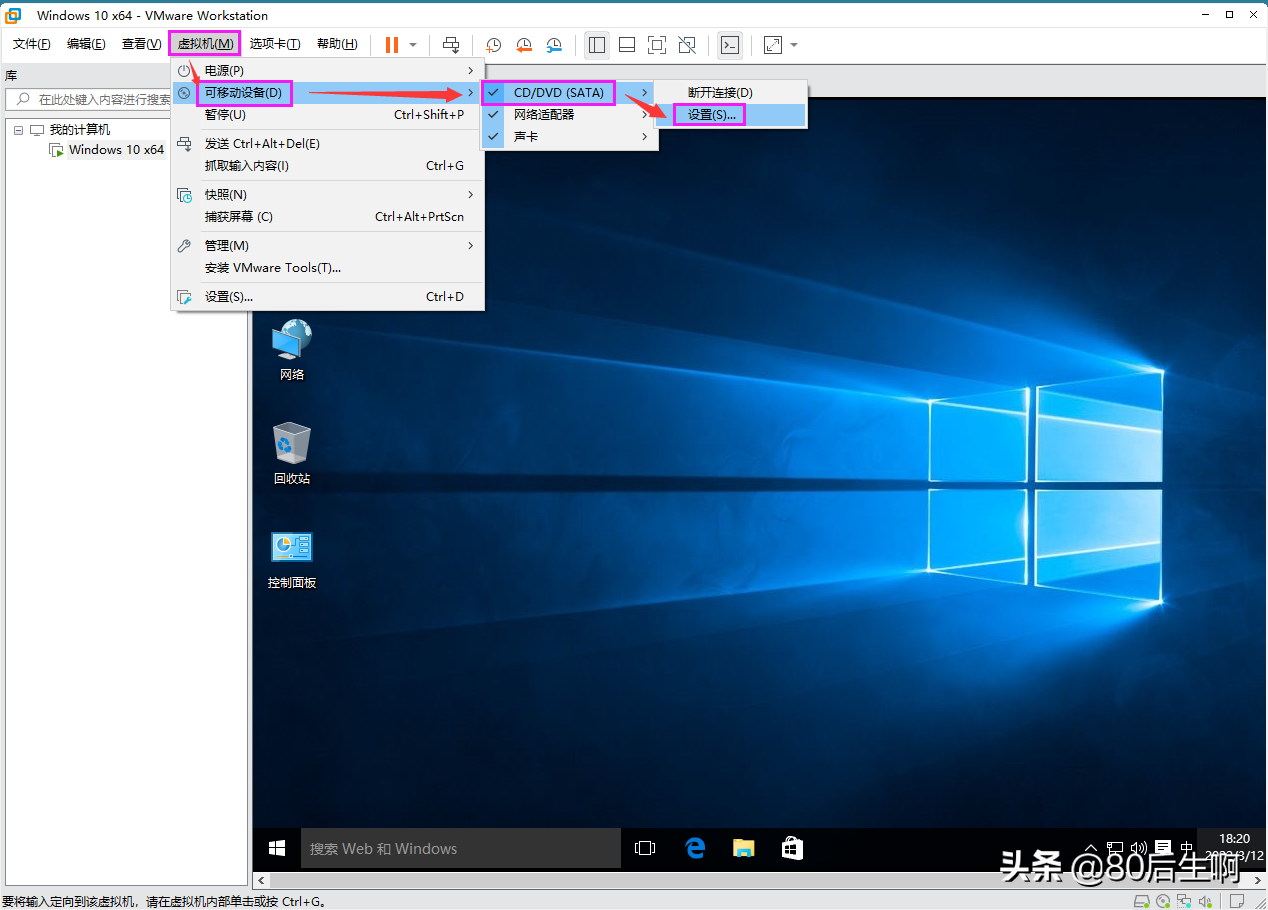Expand the 快照(N) submenu
The width and height of the screenshot is (1268, 910).
point(328,195)
